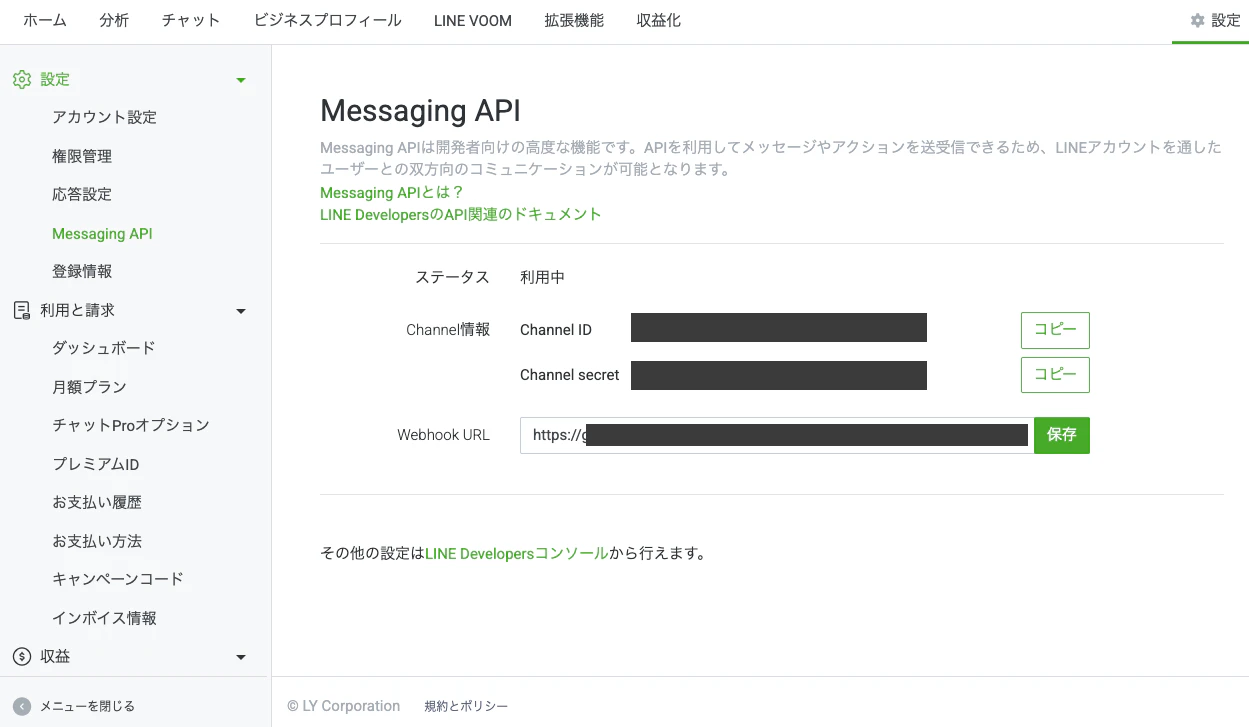Copy the Channel ID with コピー button
The width and height of the screenshot is (1249, 727).
coord(1054,330)
